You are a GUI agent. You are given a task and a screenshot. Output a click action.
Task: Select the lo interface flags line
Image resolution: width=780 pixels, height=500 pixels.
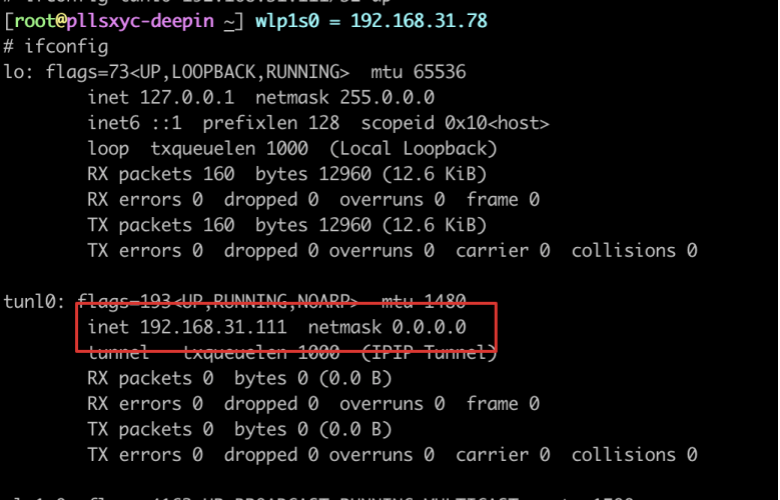[234, 72]
